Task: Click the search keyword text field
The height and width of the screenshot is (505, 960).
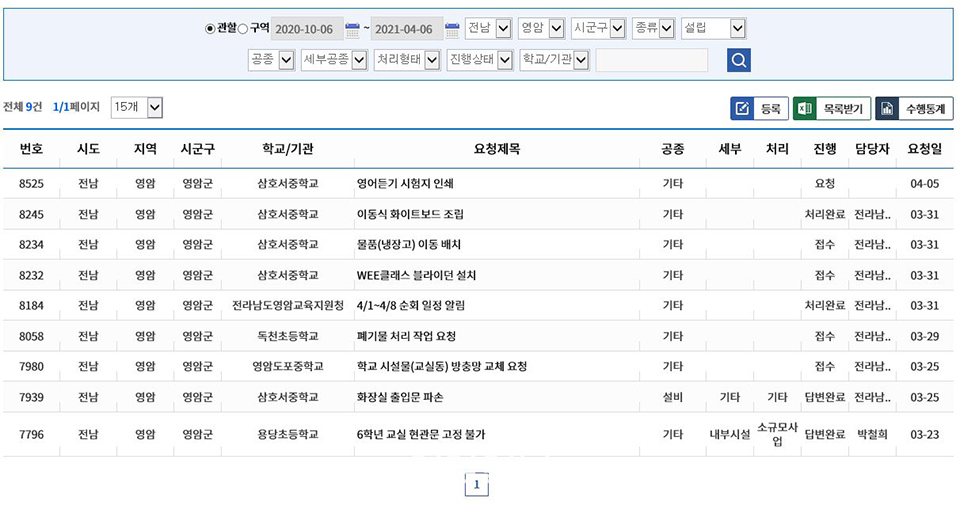Action: point(651,60)
